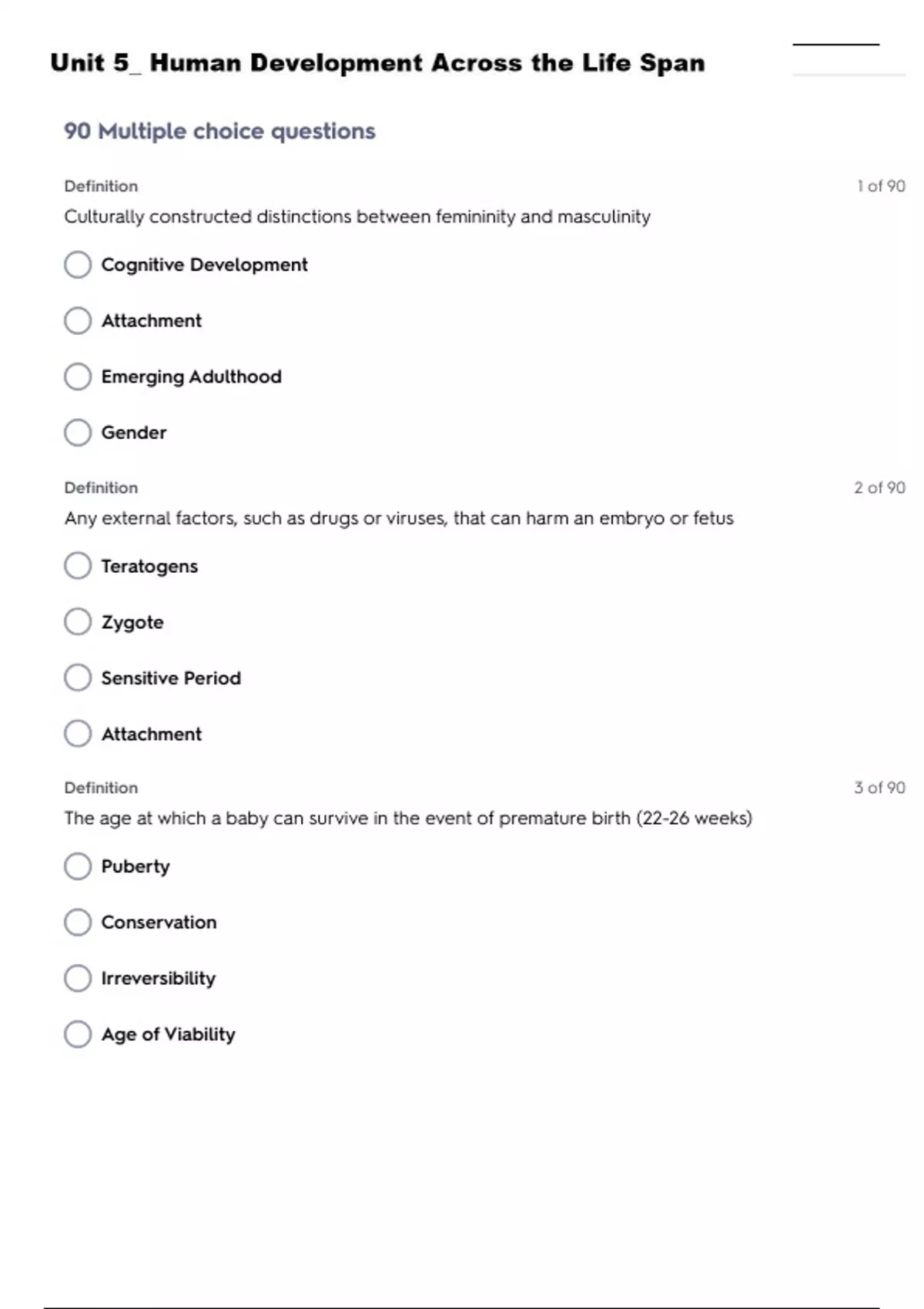Click the femininity and masculinity definition text
924x1309 pixels.
pos(357,217)
